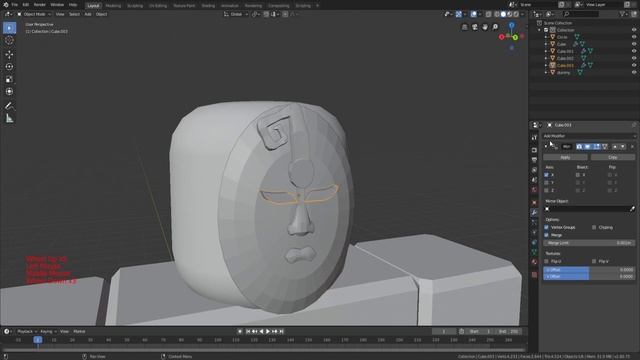The width and height of the screenshot is (640, 360).
Task: Enable Mirror Axis Y checkbox
Action: pyautogui.click(x=547, y=182)
